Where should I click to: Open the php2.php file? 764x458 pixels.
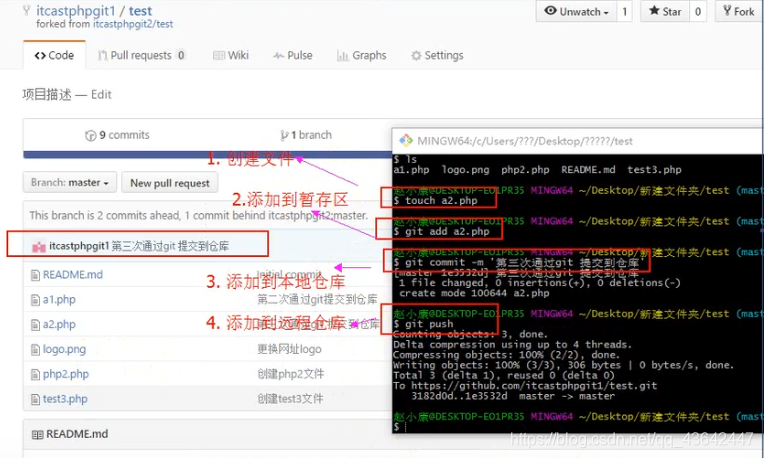(x=66, y=374)
